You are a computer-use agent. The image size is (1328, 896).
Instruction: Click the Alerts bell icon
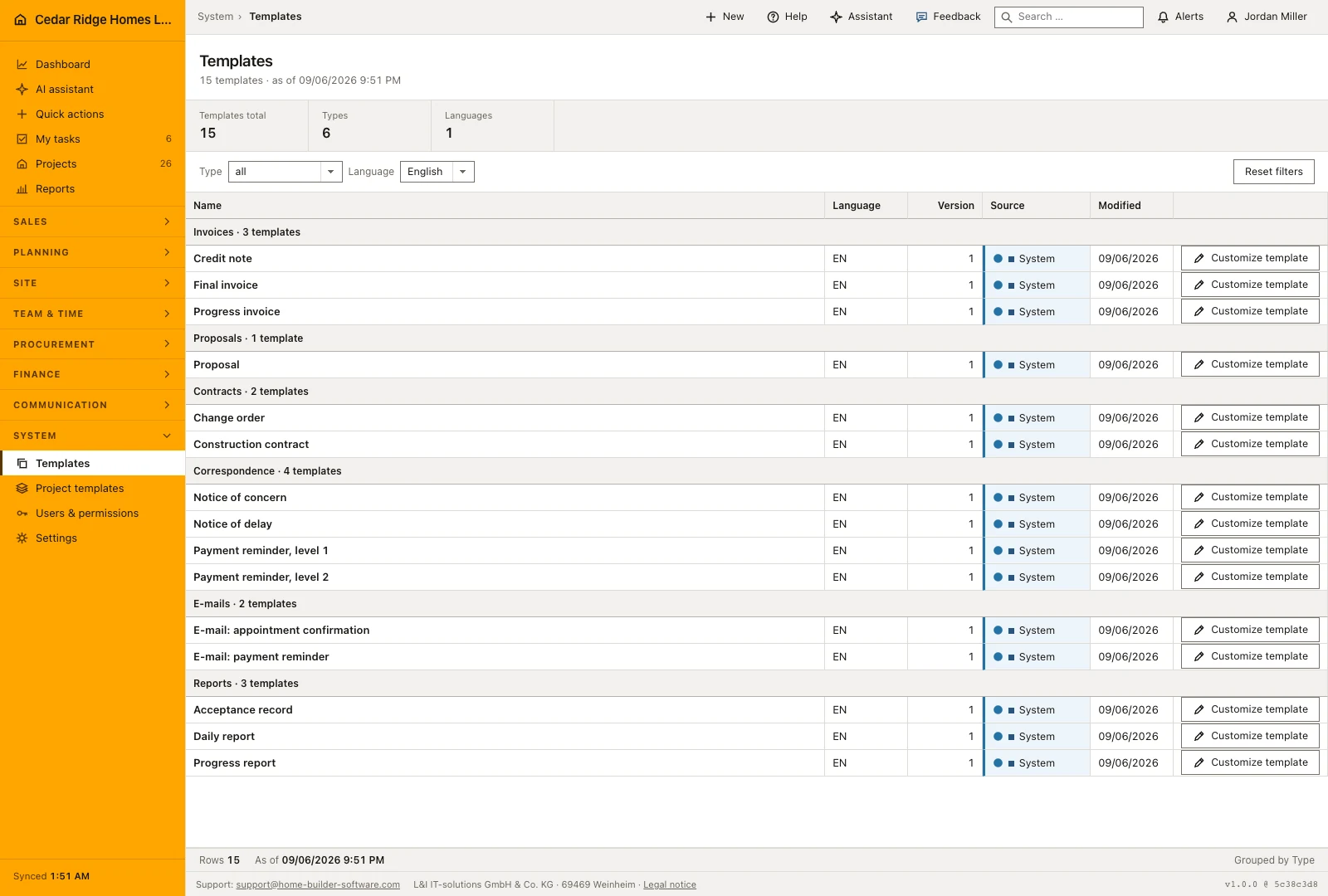(1164, 17)
